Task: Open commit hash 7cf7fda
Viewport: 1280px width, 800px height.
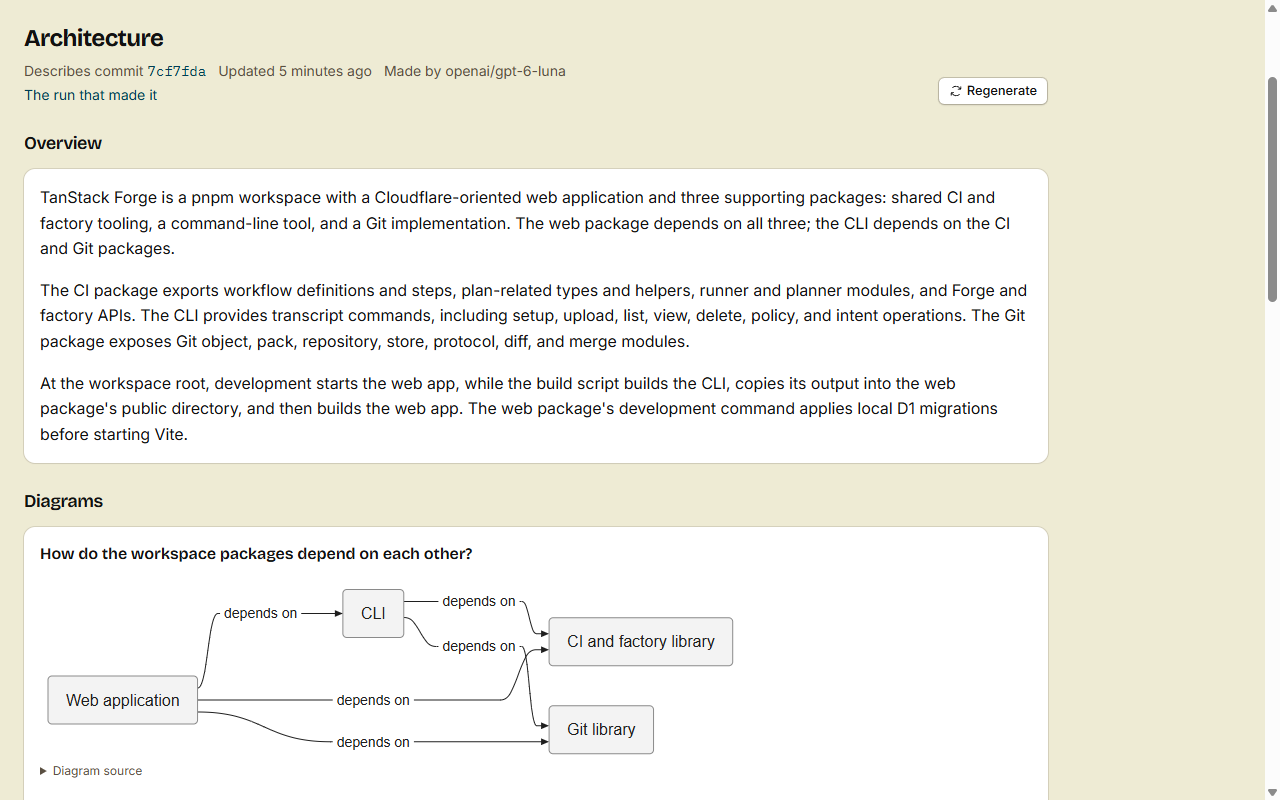Action: pyautogui.click(x=177, y=71)
